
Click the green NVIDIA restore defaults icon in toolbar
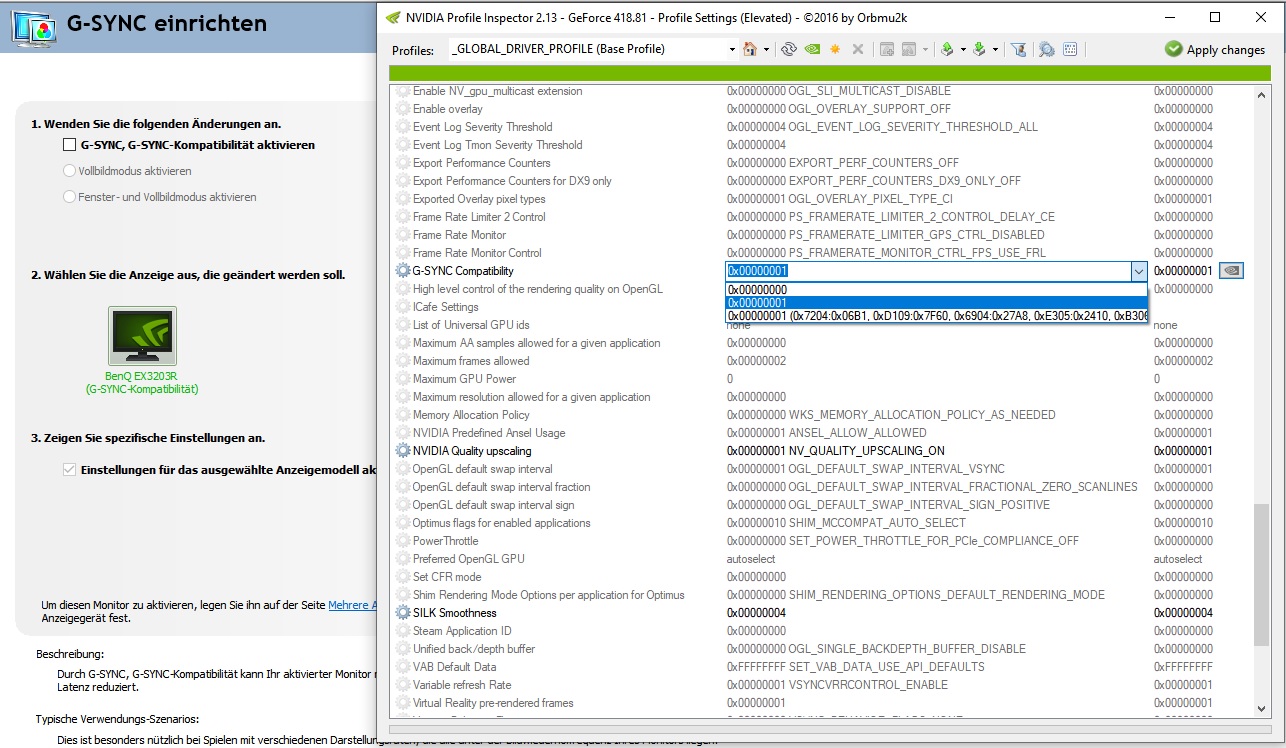pyautogui.click(x=813, y=49)
